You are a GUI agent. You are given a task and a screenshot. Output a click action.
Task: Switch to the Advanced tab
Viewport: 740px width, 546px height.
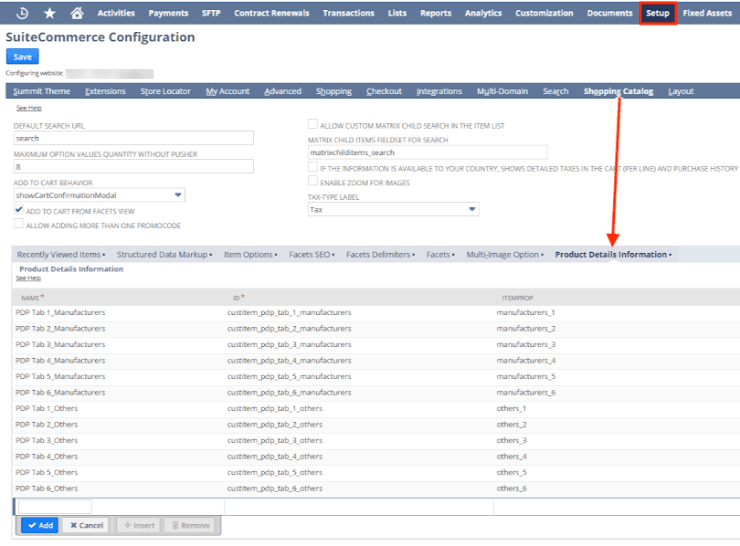tap(283, 91)
